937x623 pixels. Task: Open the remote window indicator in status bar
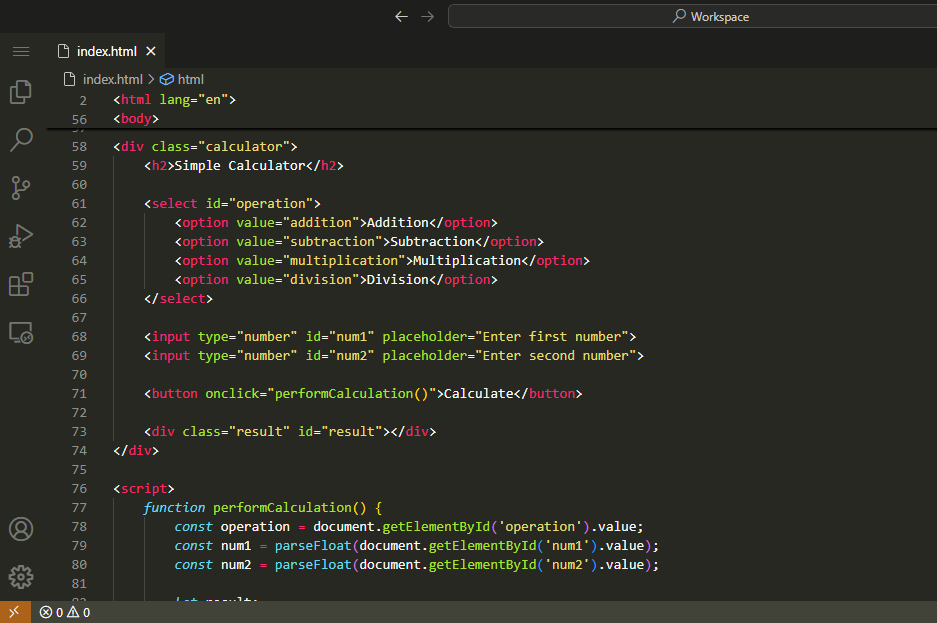pos(14,612)
